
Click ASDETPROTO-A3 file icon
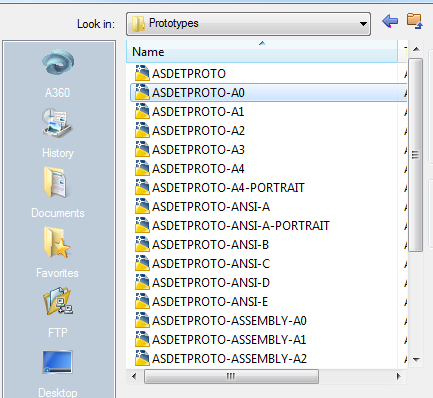[x=142, y=149]
